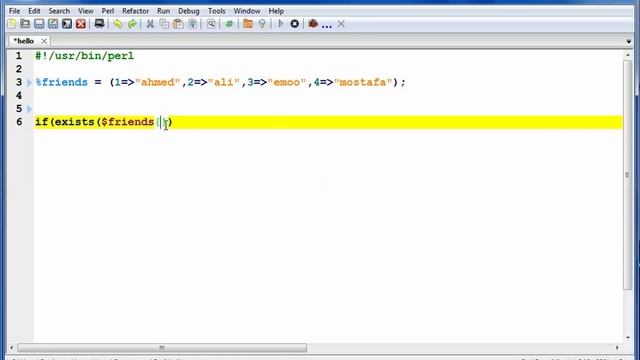Open Find with the magnifier icon
The height and width of the screenshot is (360, 640).
tap(211, 24)
